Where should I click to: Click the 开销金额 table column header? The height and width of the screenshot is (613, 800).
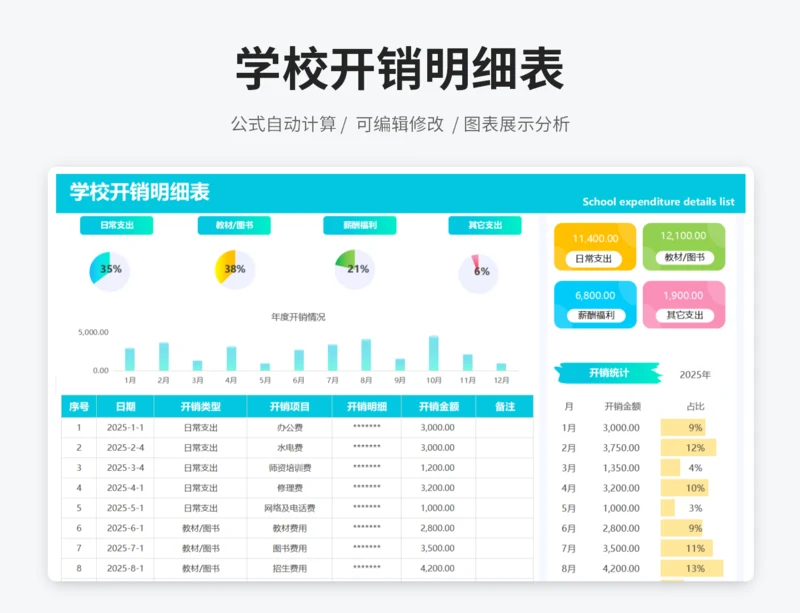pyautogui.click(x=439, y=407)
